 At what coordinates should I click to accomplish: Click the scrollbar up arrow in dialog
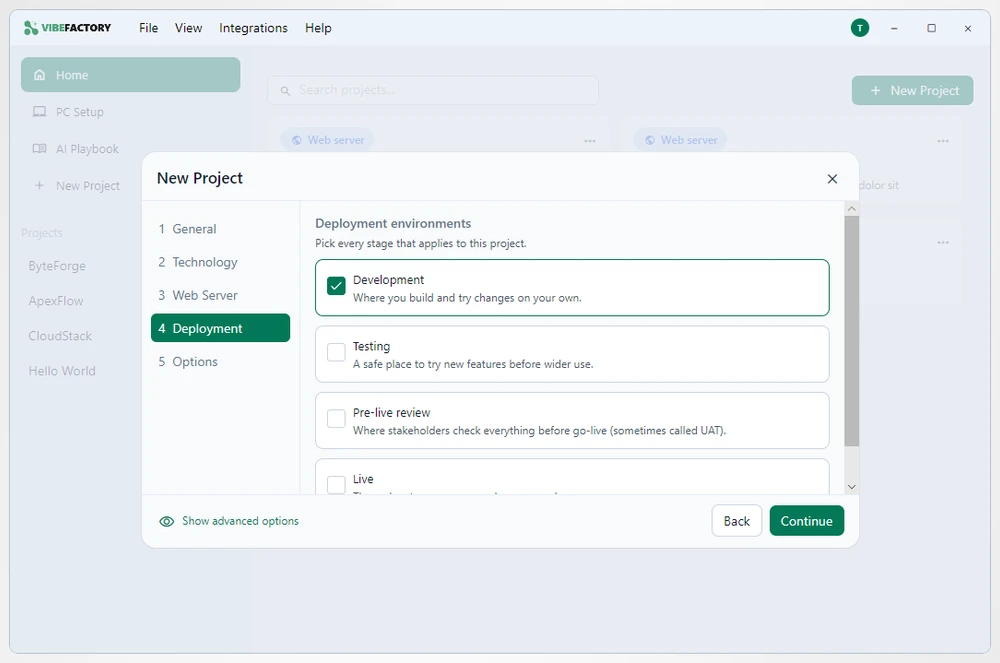click(x=851, y=209)
